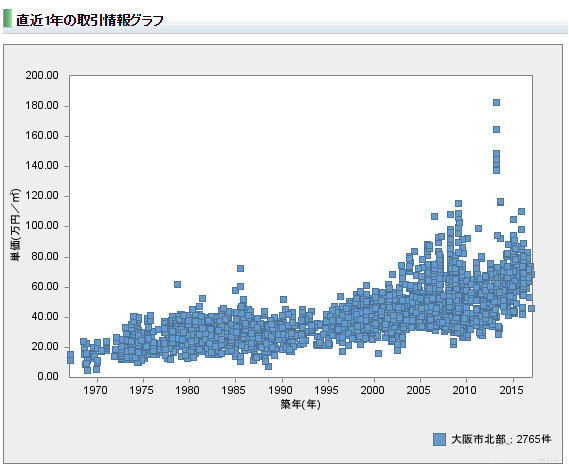Click the lone low point near 2000 at 15
Image resolution: width=569 pixels, height=467 pixels.
click(378, 353)
